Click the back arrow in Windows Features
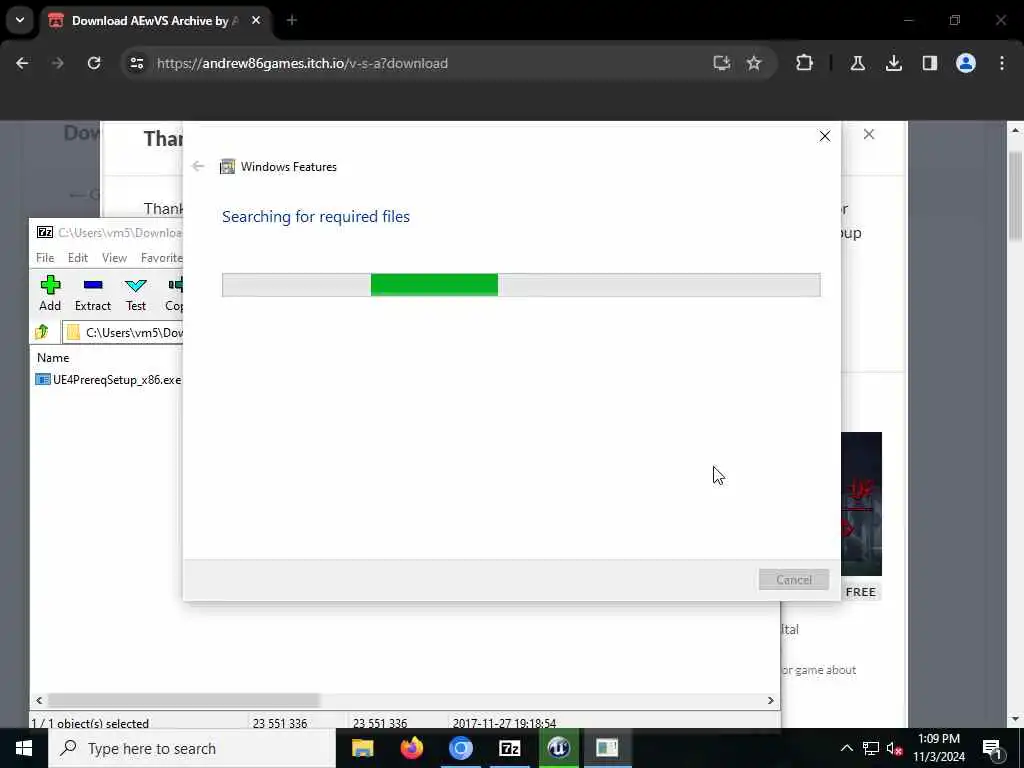 198,166
